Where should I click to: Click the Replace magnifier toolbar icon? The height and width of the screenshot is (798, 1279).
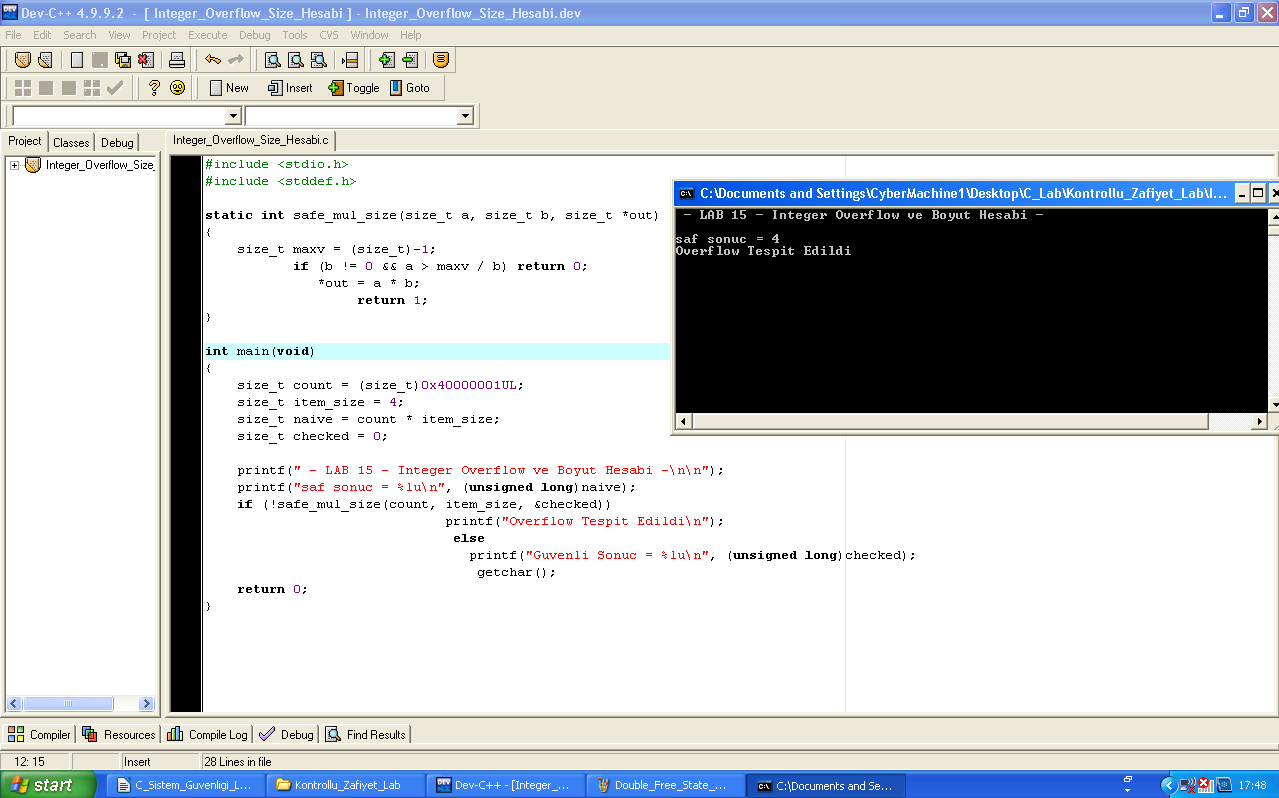pyautogui.click(x=295, y=60)
